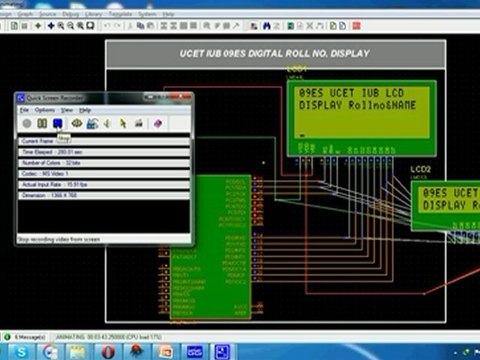480x360 pixels.
Task: Click the blue-white page icon near the toolbar's right end
Action: point(342,26)
